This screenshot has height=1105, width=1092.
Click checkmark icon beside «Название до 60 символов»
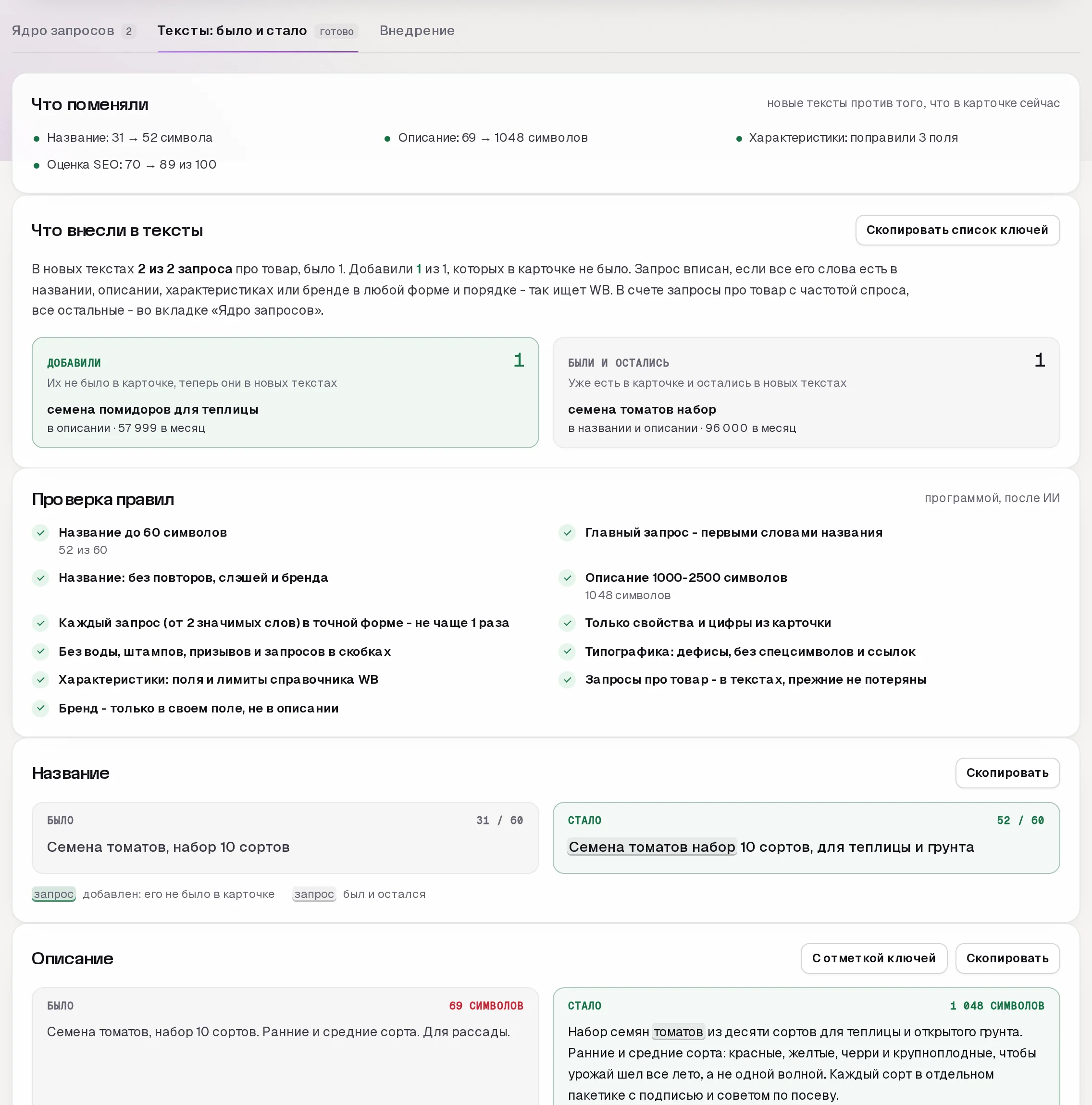coord(41,532)
